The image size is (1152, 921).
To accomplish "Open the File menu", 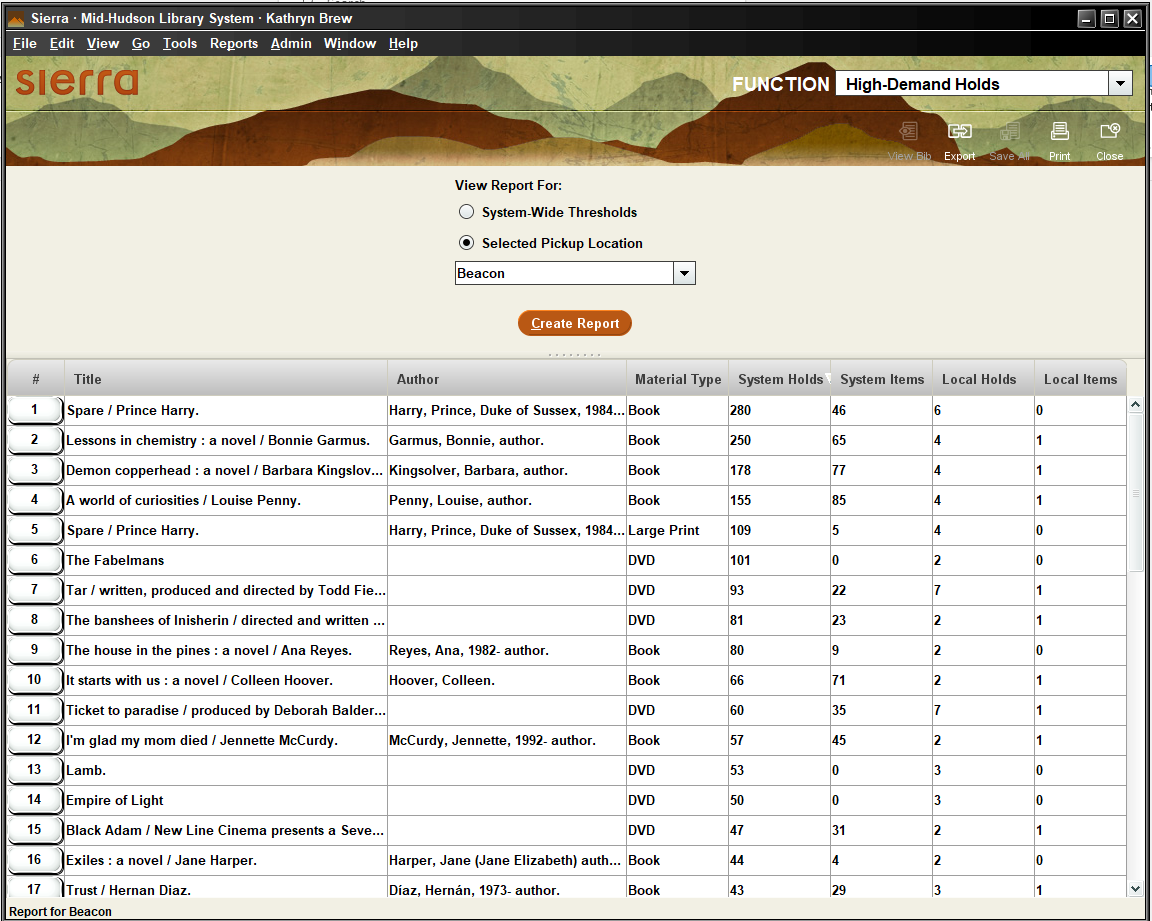I will 25,43.
